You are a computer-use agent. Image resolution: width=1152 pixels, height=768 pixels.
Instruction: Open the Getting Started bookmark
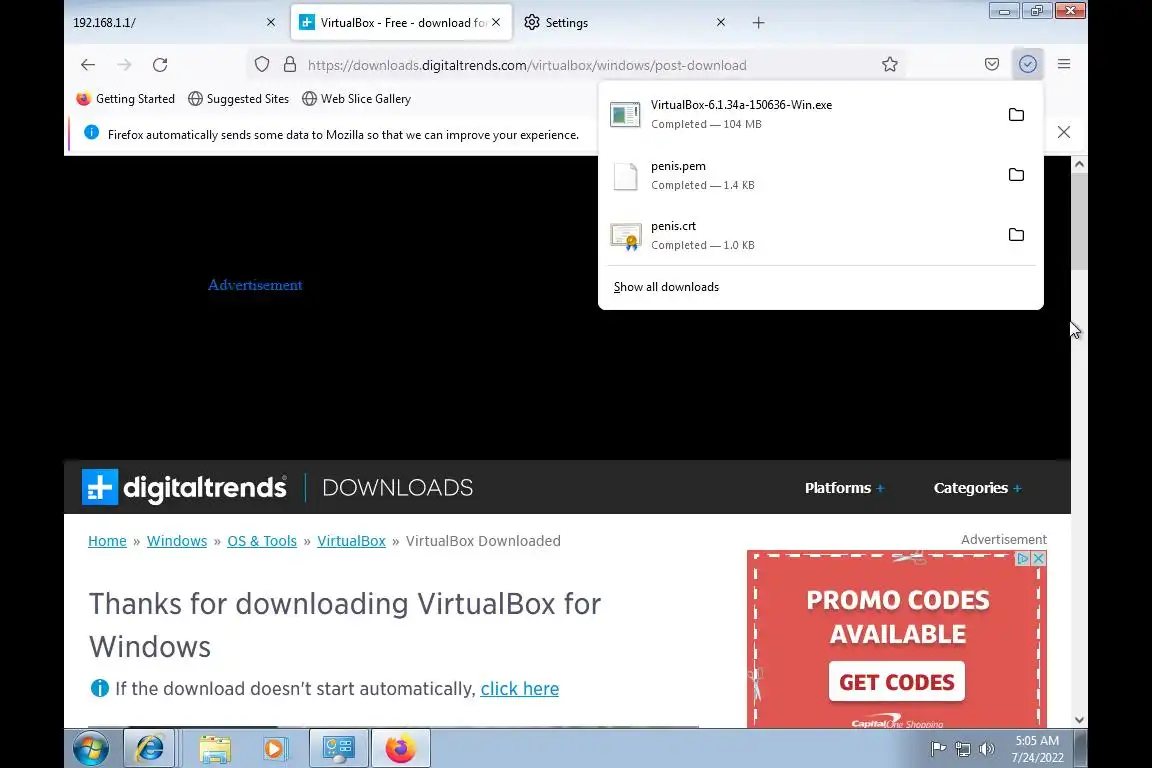(x=126, y=98)
